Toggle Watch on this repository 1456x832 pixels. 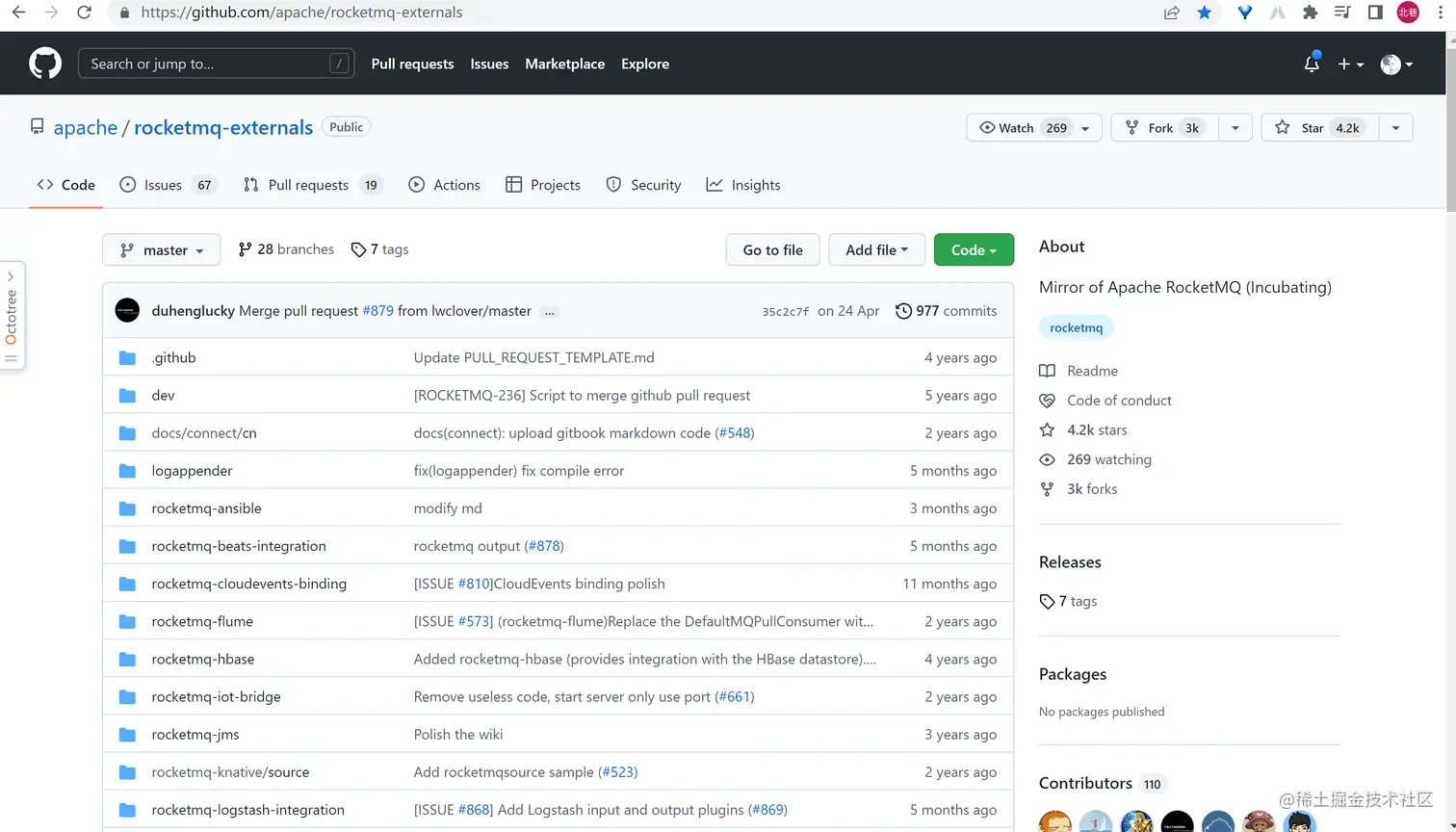1033,127
